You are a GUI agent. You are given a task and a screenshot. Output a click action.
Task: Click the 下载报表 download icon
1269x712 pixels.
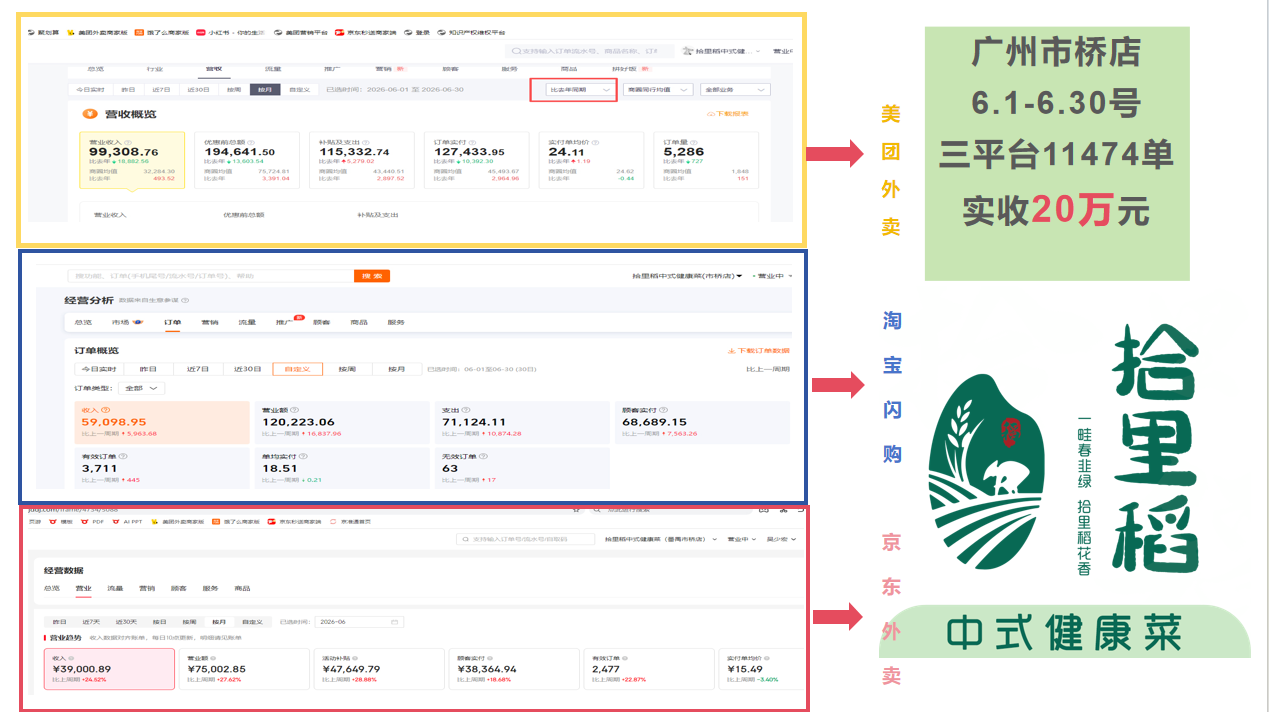(709, 113)
